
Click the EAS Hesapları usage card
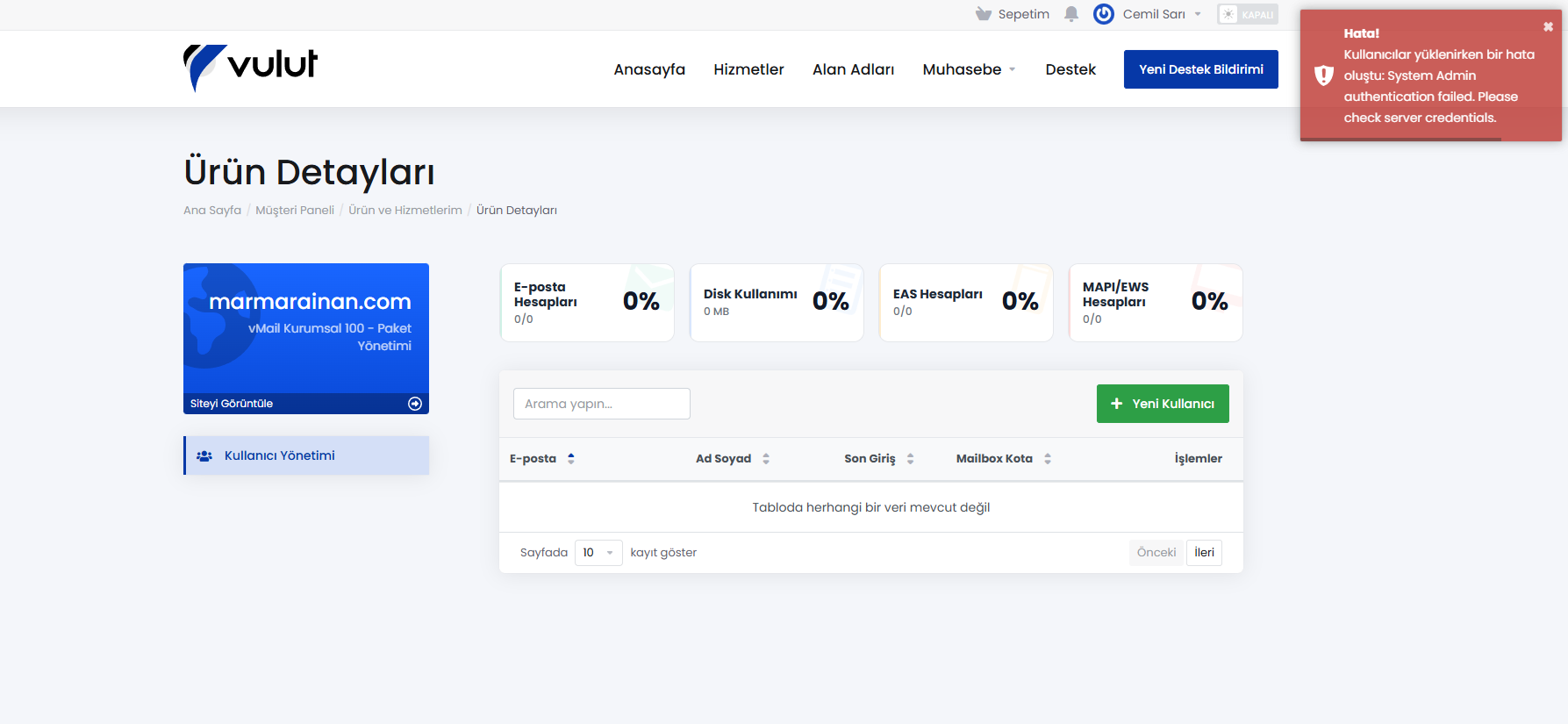tap(966, 303)
